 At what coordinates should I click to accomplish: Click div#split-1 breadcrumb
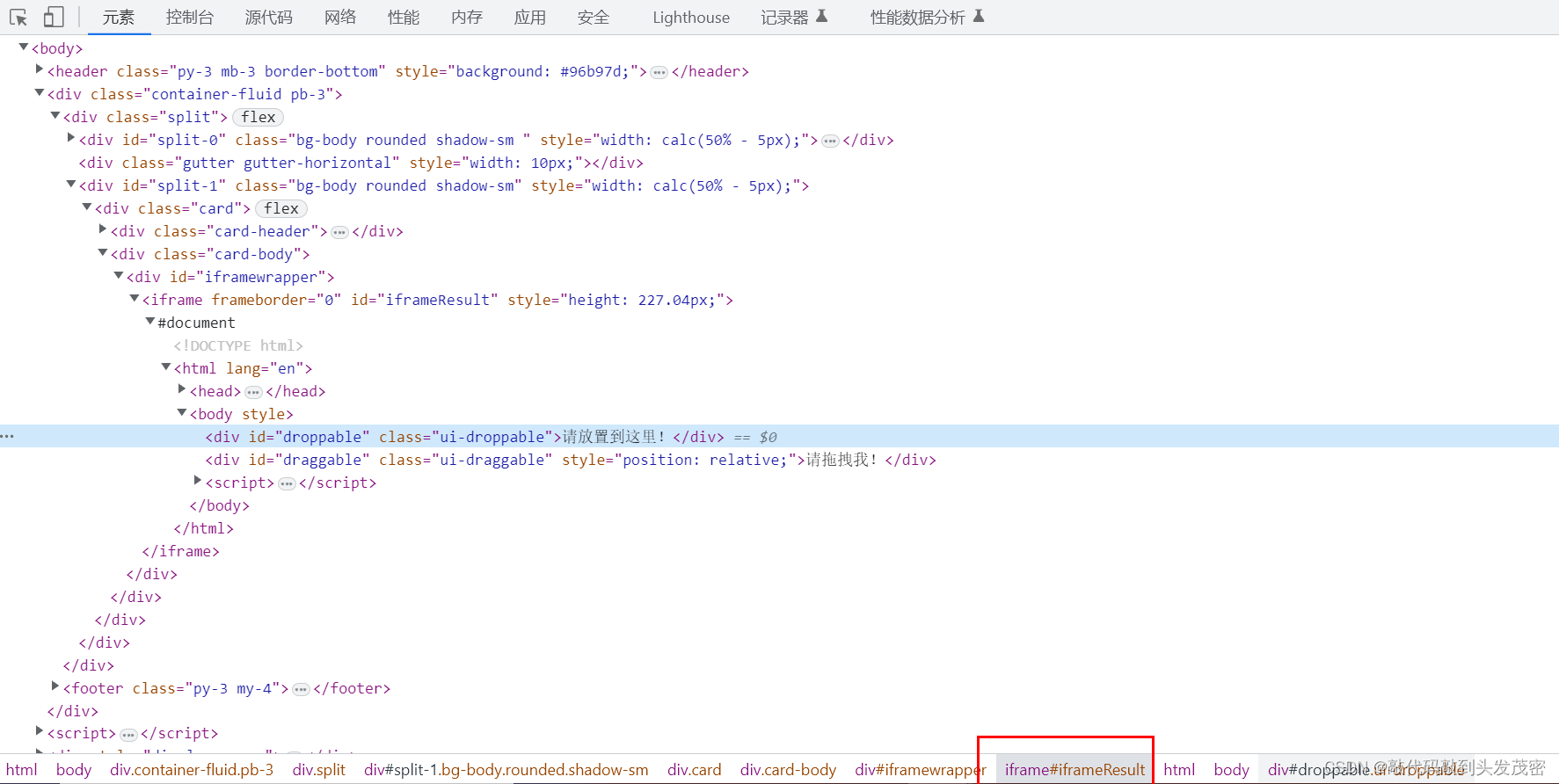click(506, 769)
